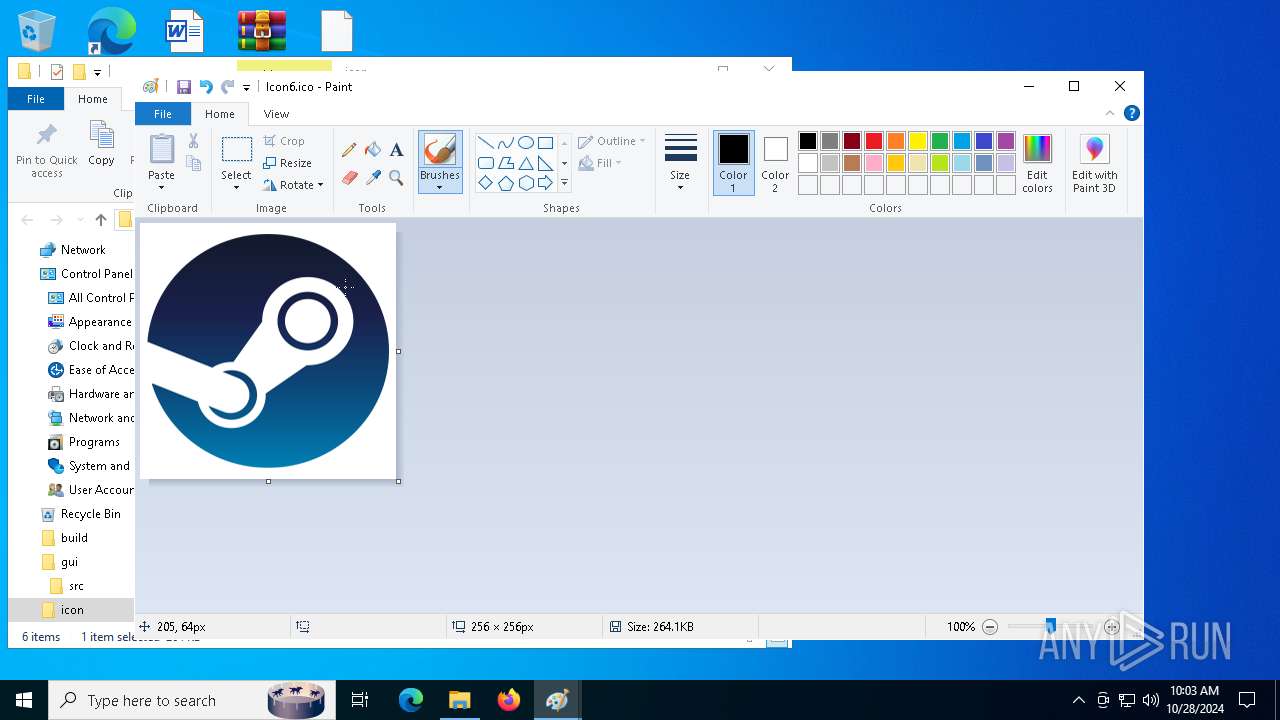Screen dimensions: 1280x720
Task: Click the taskbar search box
Action: coord(191,700)
